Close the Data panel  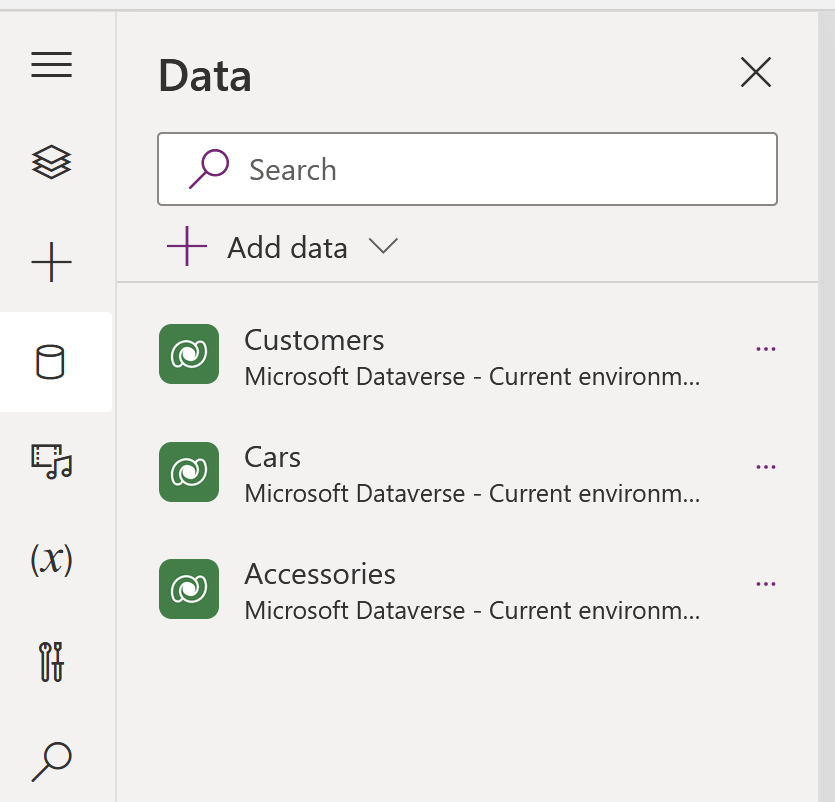coord(755,72)
